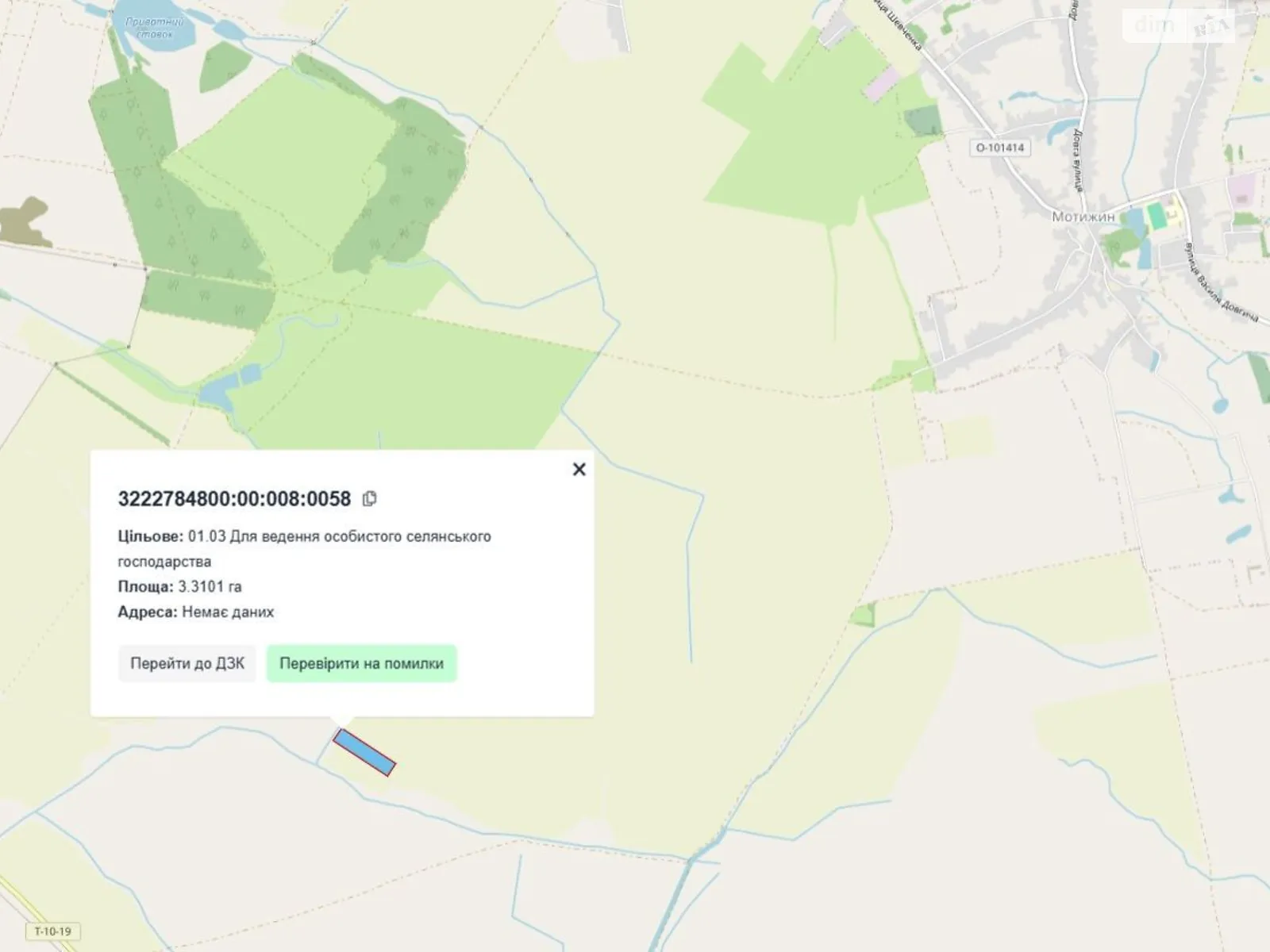Click the Довга вулиця street label

point(1077,160)
